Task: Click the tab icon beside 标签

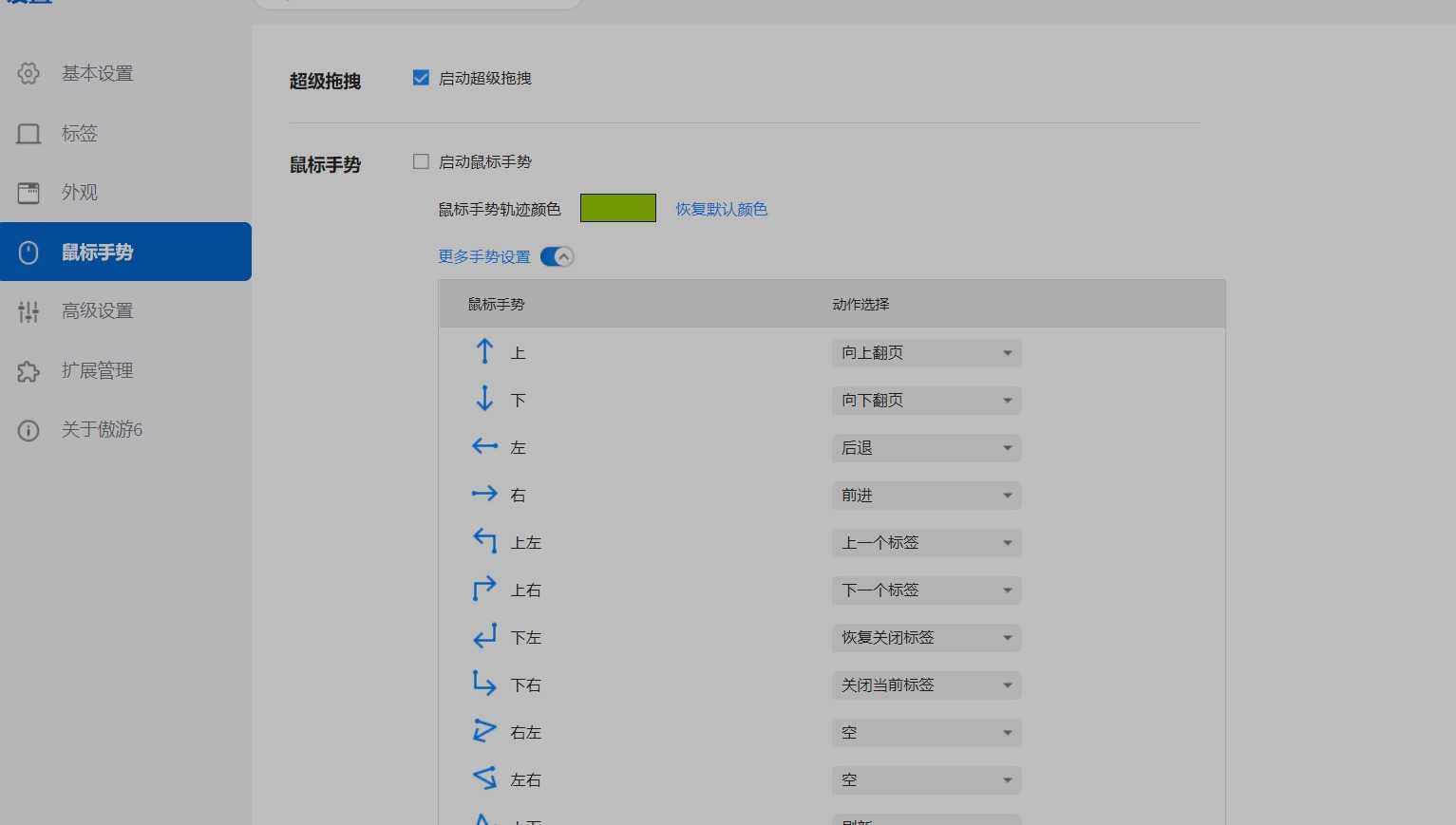Action: point(28,134)
